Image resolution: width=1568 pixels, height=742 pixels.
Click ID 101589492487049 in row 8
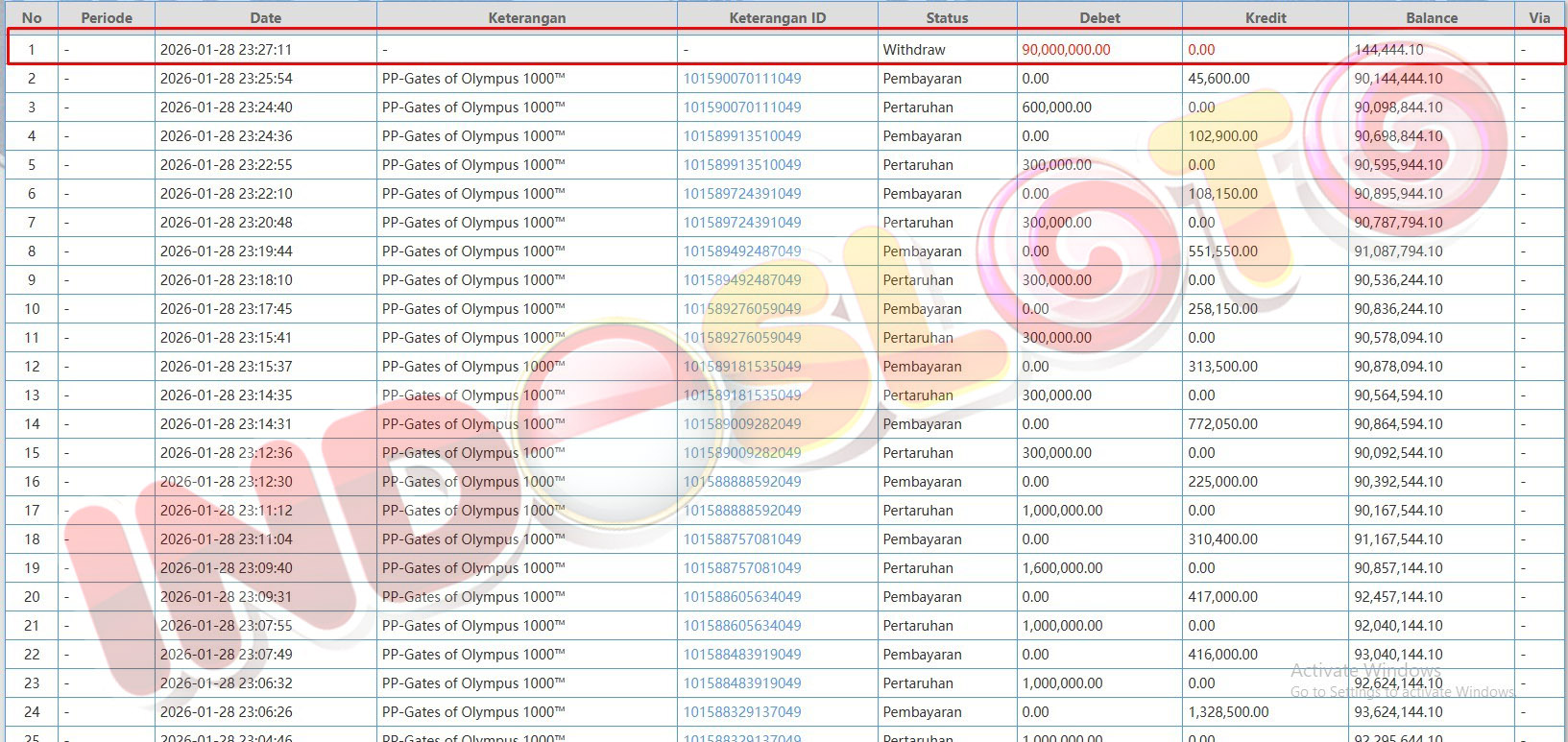[742, 251]
